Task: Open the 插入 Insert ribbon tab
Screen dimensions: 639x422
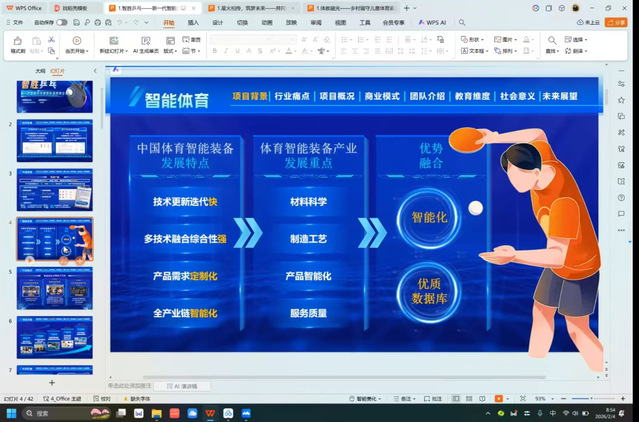Action: 193,22
